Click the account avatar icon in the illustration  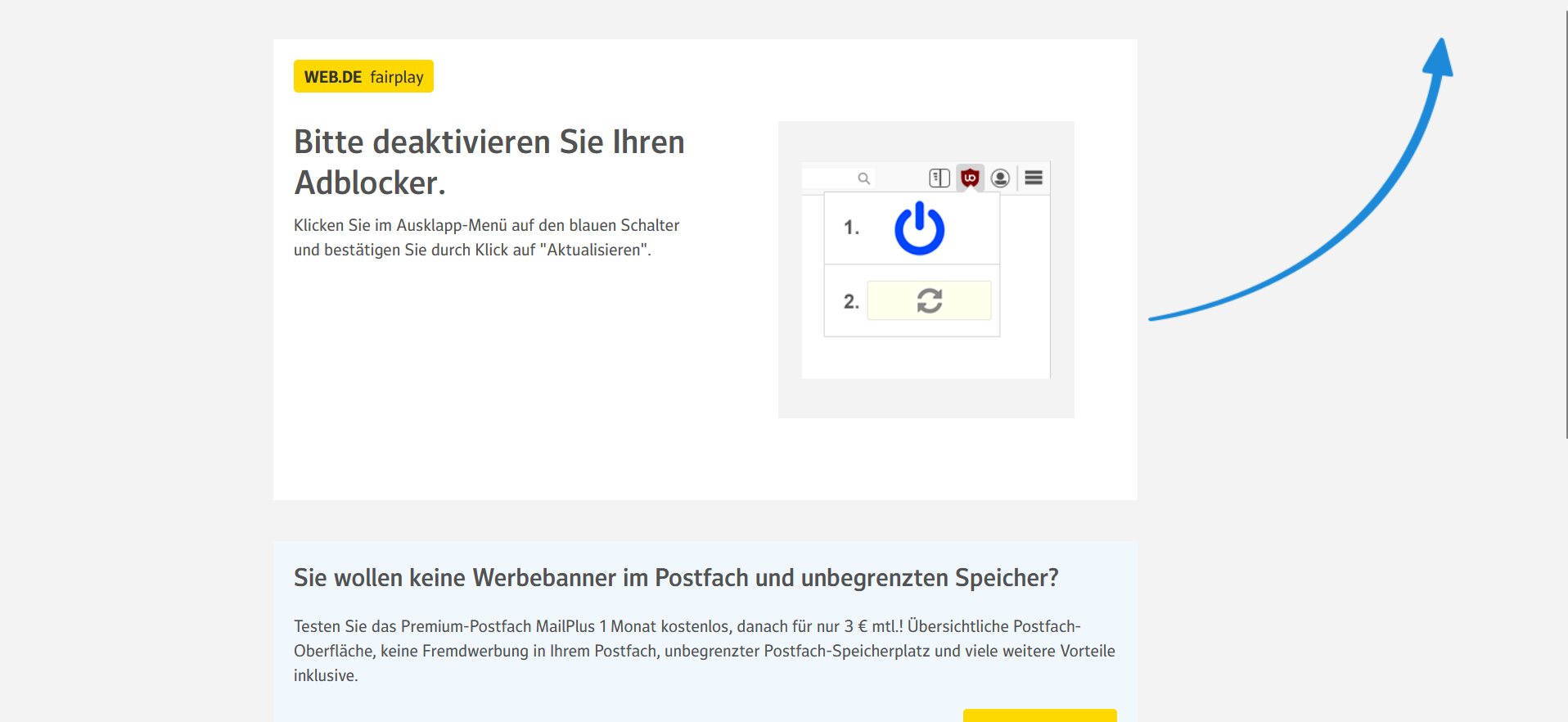point(1000,178)
